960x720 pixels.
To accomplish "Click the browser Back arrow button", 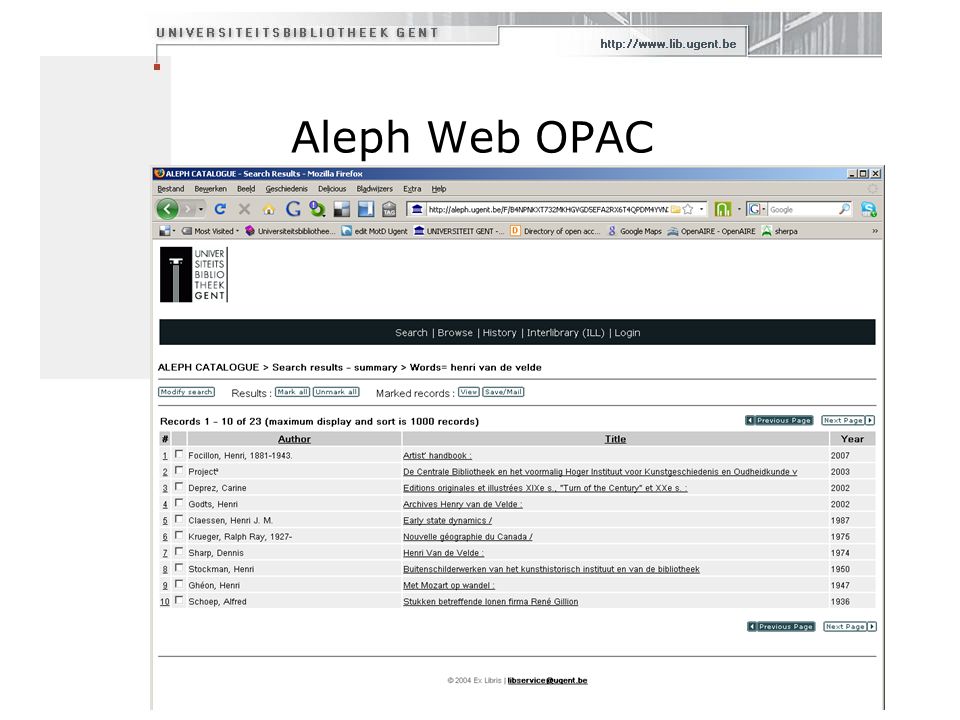I will coord(167,209).
